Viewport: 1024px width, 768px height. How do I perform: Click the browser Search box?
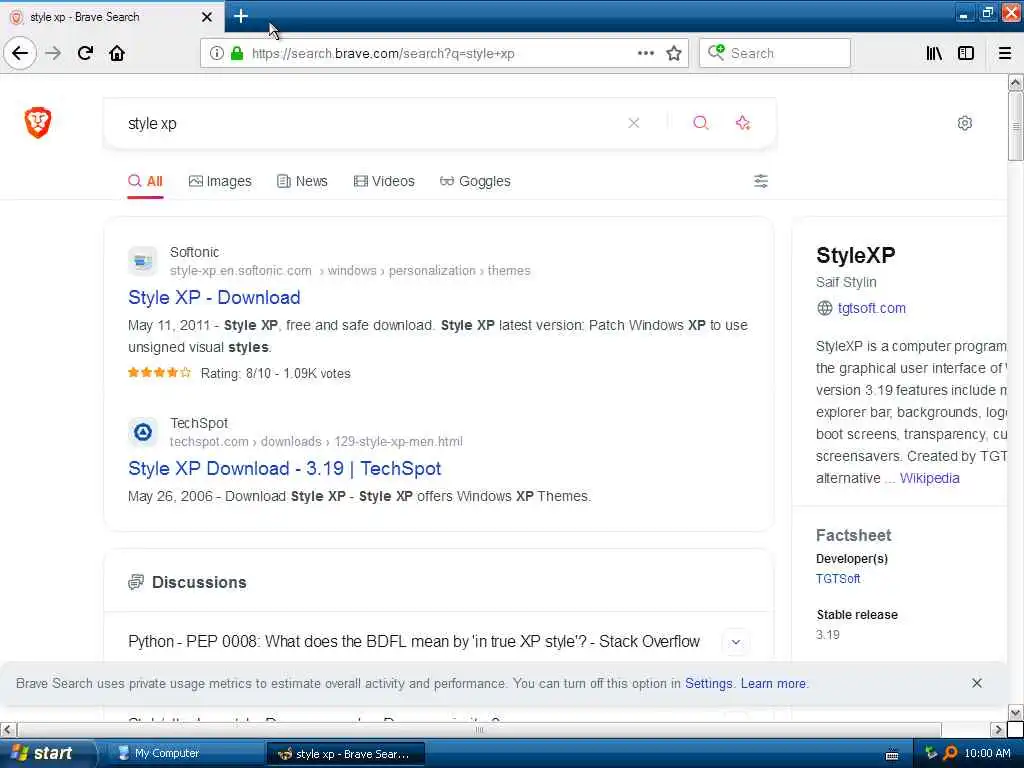pyautogui.click(x=775, y=53)
